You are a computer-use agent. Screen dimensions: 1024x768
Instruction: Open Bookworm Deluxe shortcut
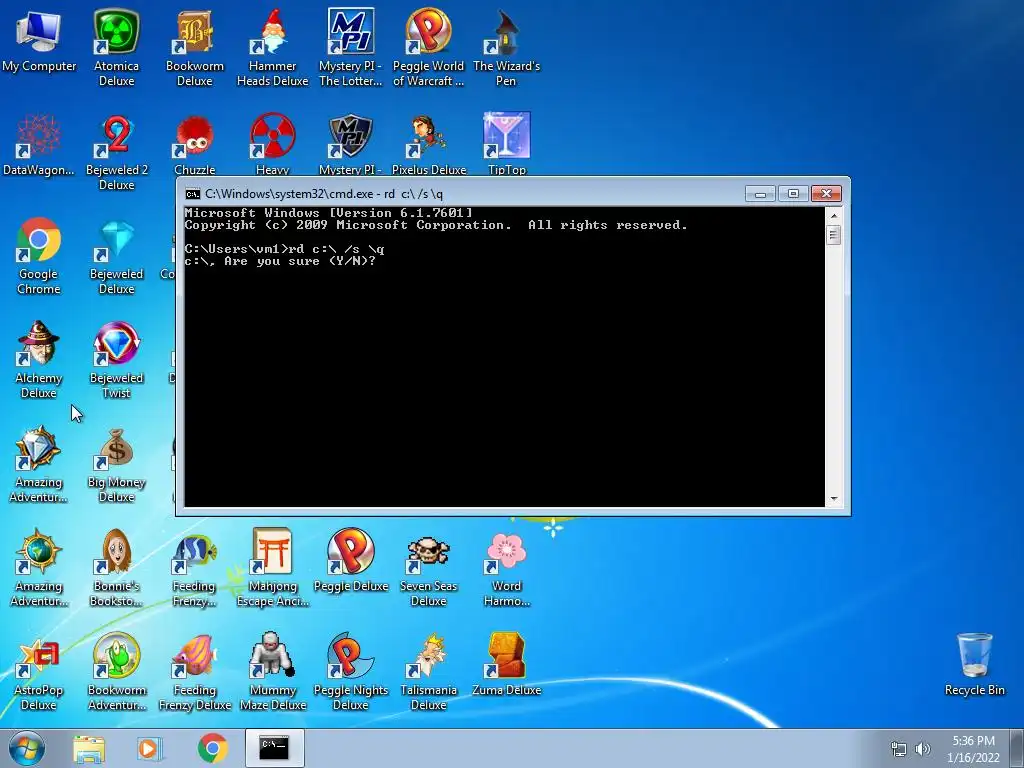(x=195, y=47)
